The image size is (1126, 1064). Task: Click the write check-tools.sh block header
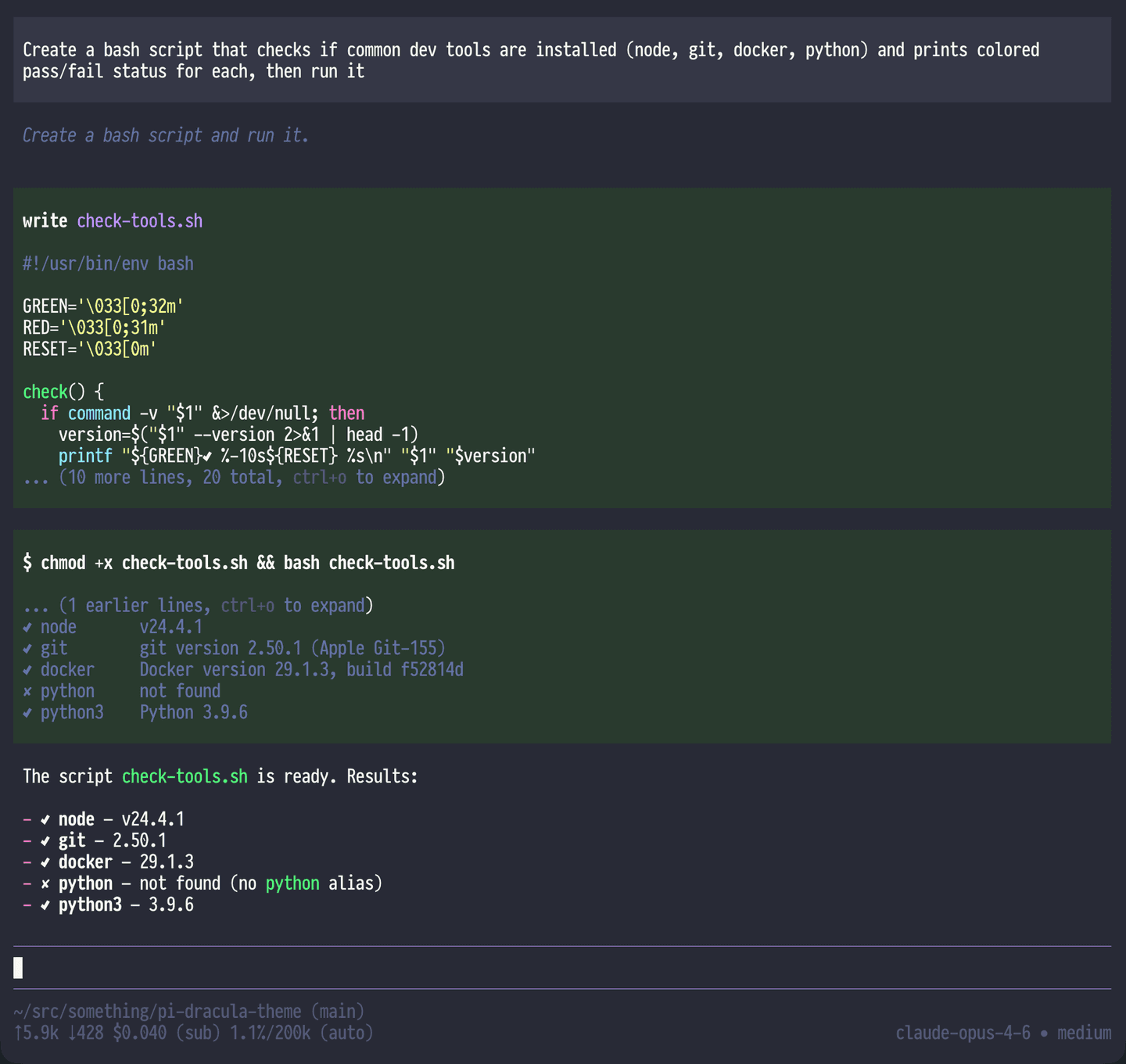pyautogui.click(x=112, y=220)
